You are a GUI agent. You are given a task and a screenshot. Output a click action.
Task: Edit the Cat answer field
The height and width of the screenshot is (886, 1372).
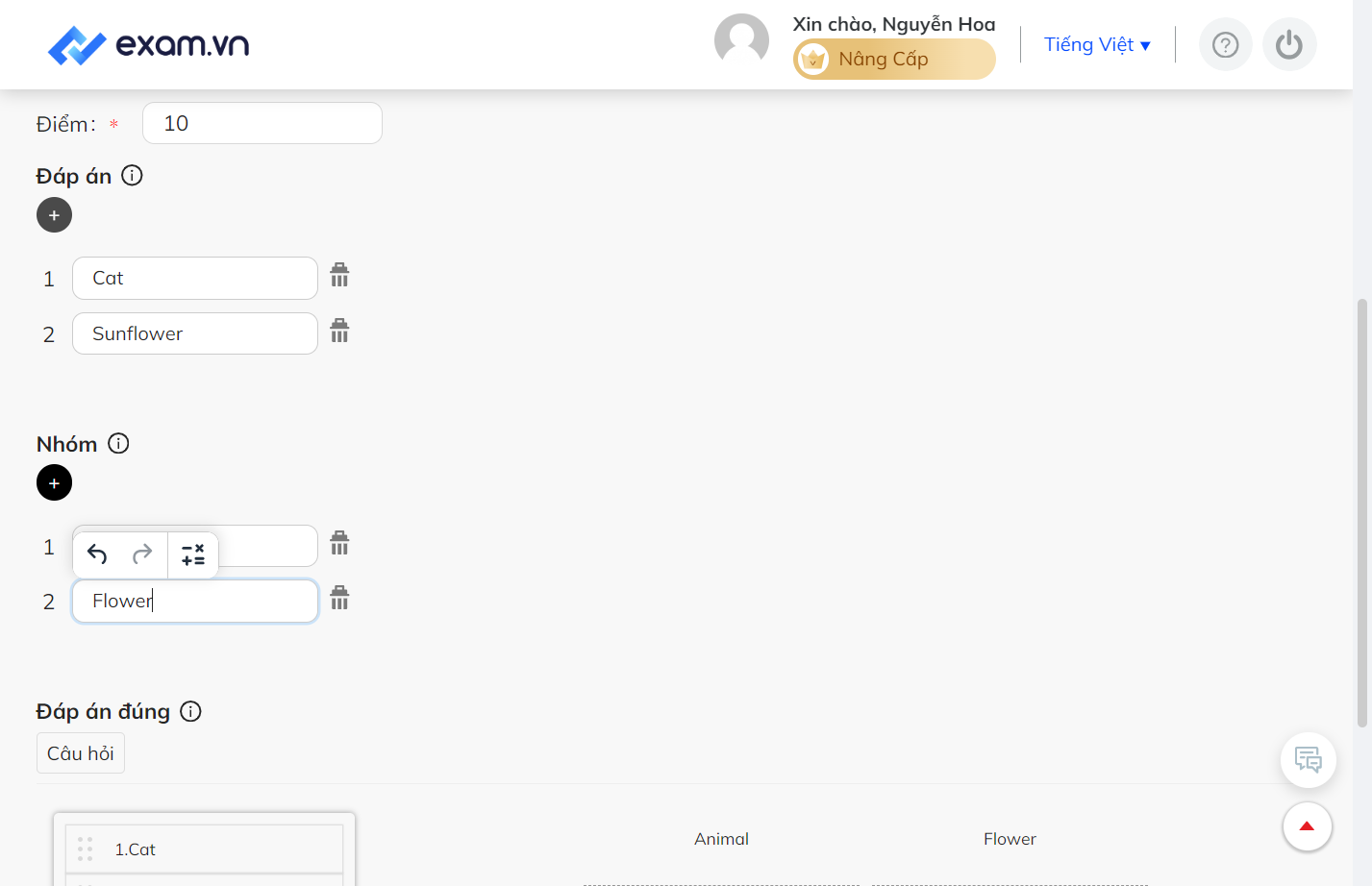tap(195, 278)
